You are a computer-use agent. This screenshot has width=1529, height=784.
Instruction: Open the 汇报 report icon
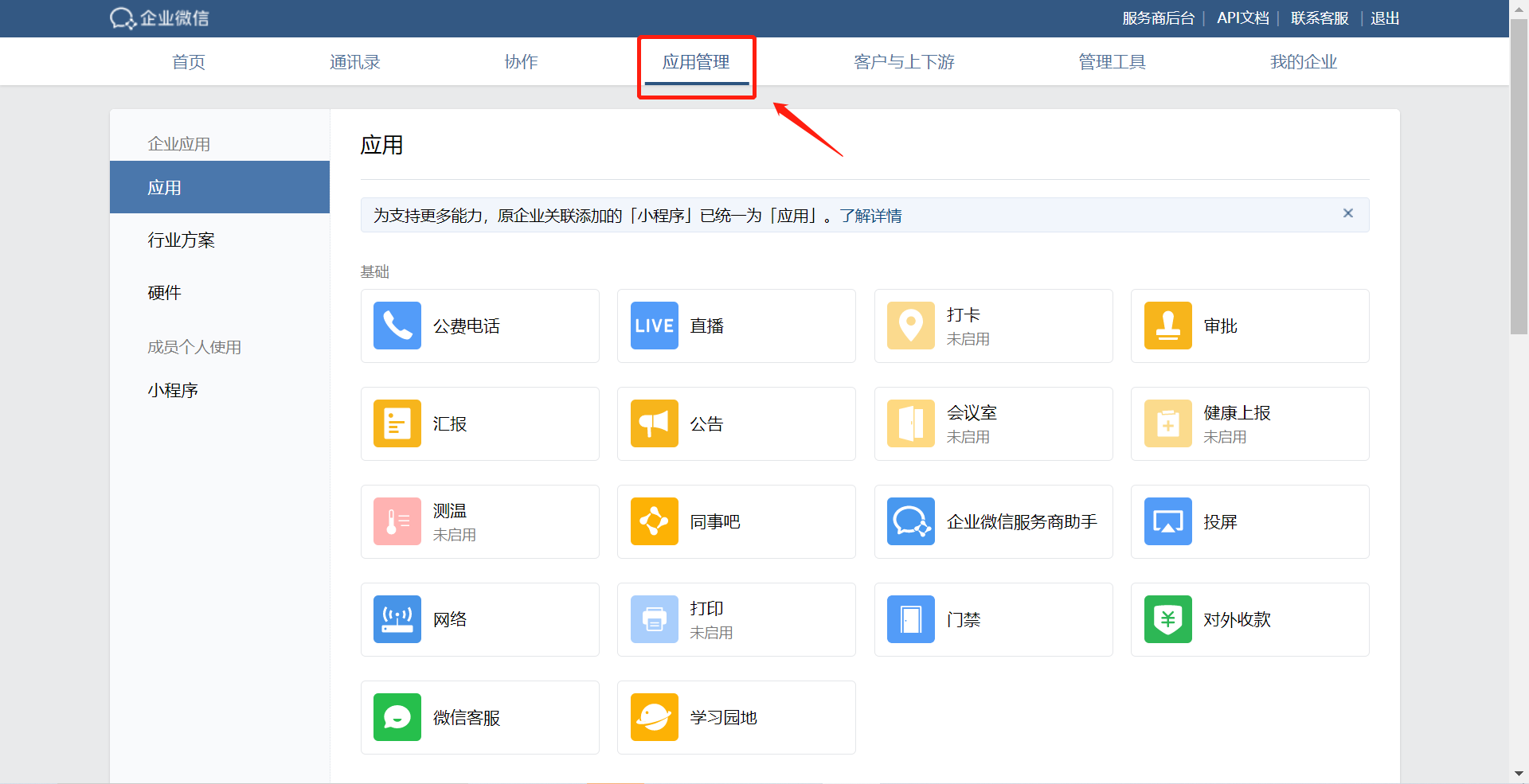pyautogui.click(x=397, y=423)
